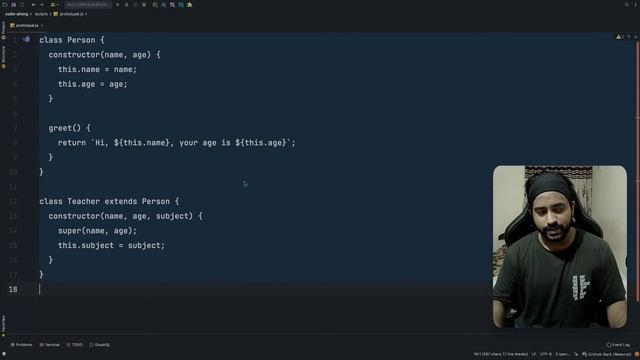The width and height of the screenshot is (640, 360).
Task: Click the UTF-8 encoding in status bar
Action: pos(546,354)
